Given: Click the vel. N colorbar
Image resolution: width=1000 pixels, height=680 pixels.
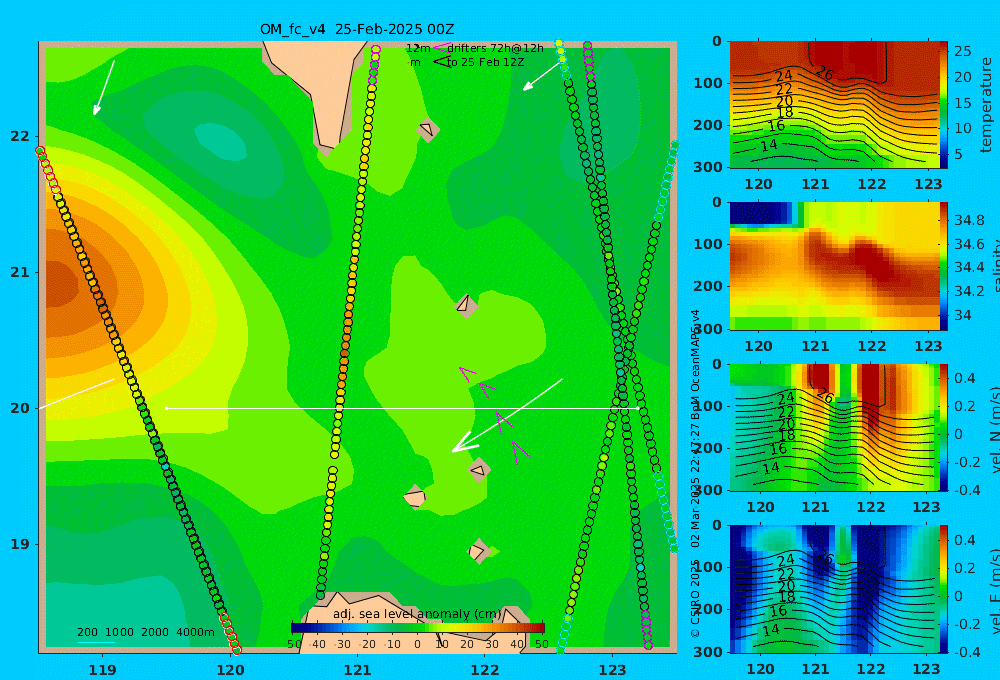Looking at the screenshot, I should click(x=944, y=427).
